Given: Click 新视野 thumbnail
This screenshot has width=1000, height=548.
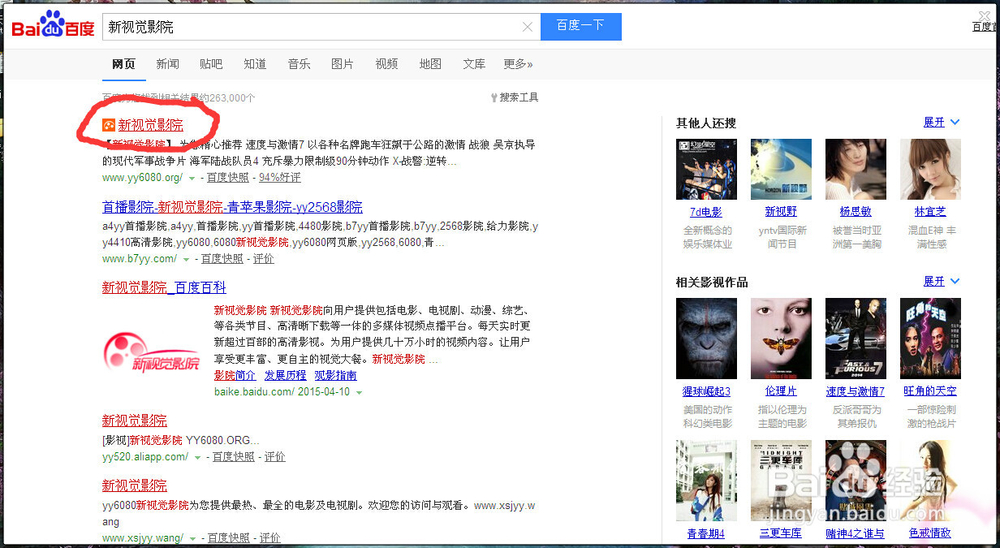Looking at the screenshot, I should pyautogui.click(x=781, y=169).
